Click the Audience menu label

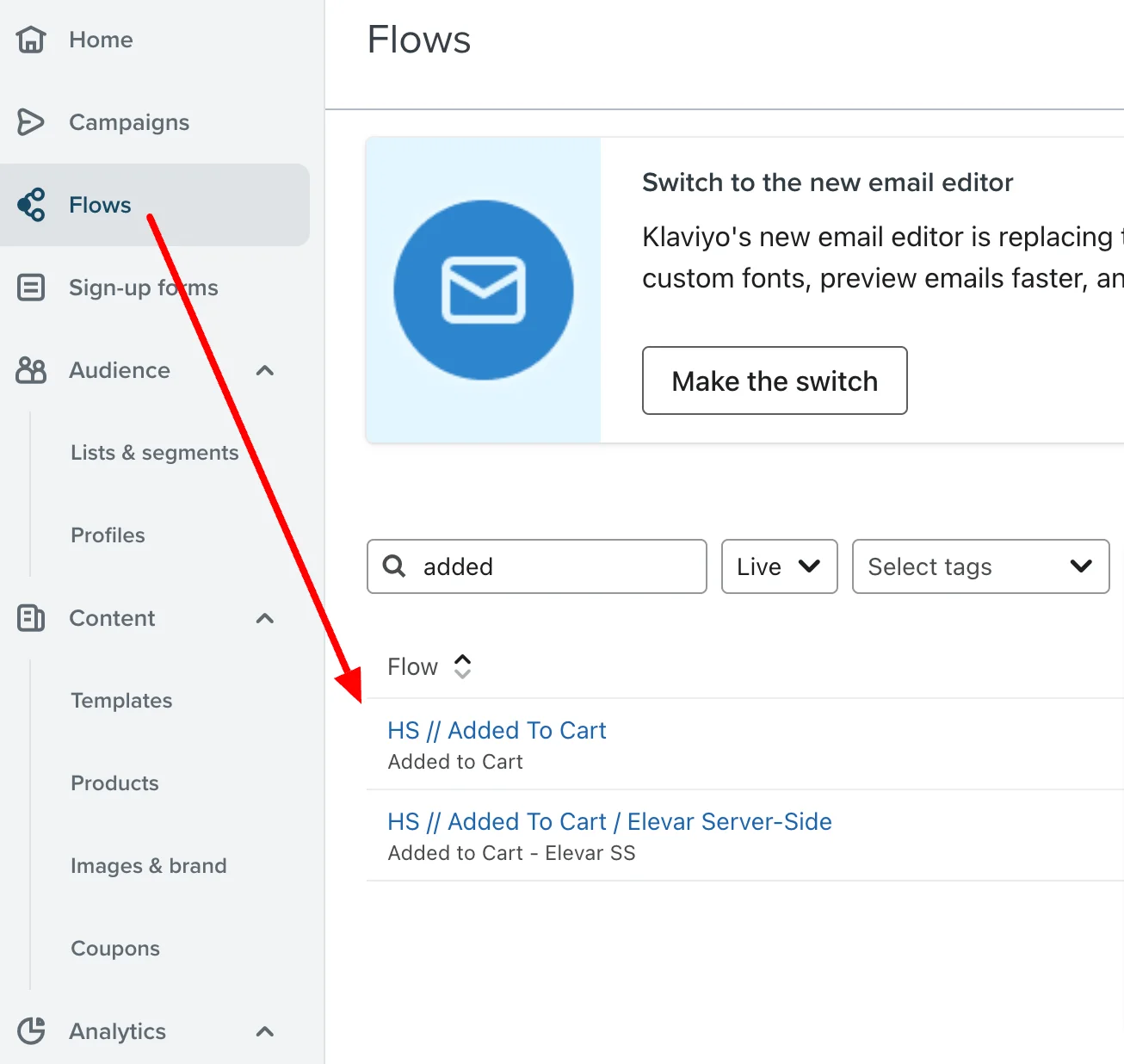120,370
